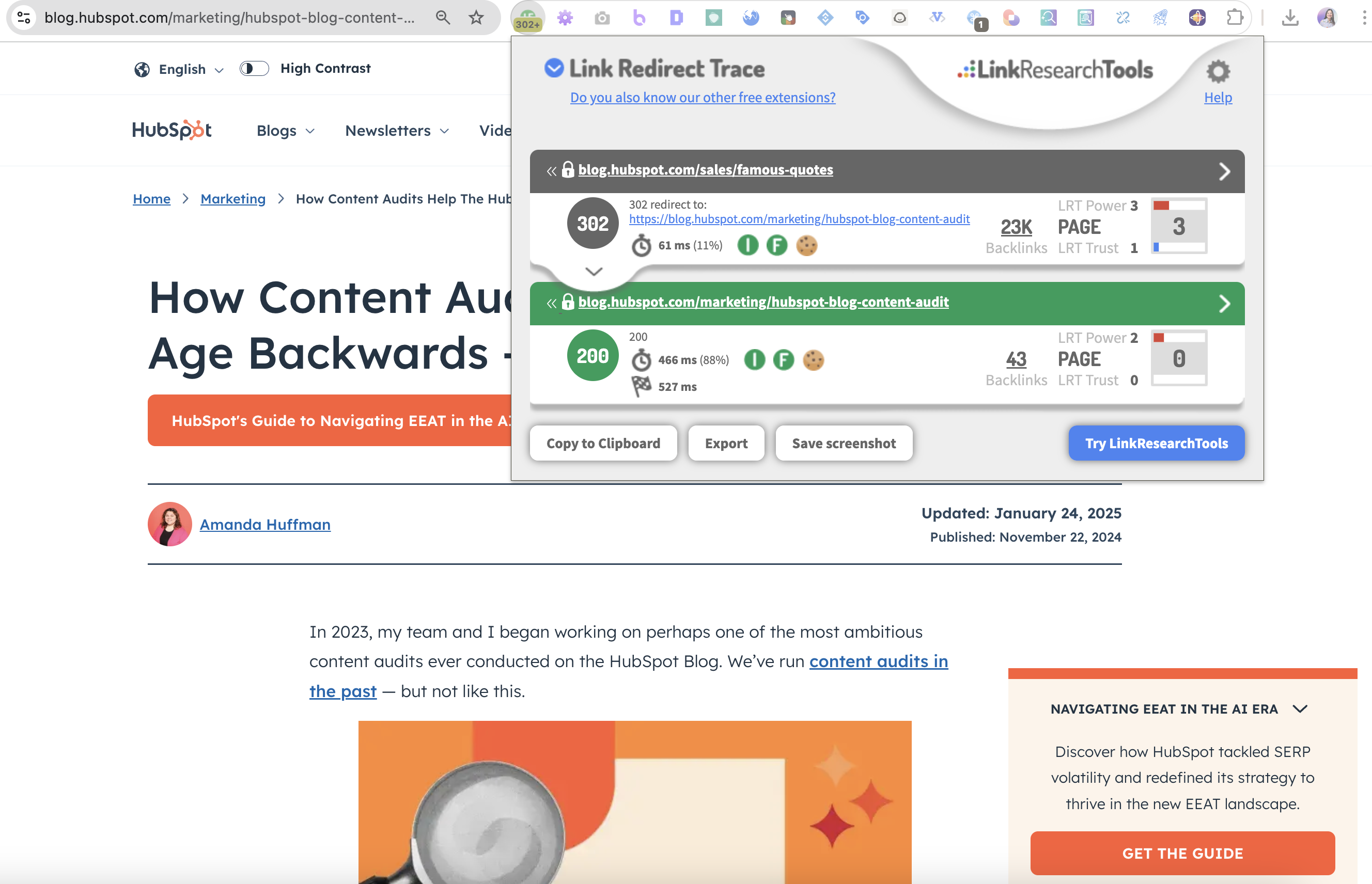The width and height of the screenshot is (1372, 884).
Task: Collapse the famous-quotes hop with double-left arrows
Action: point(551,171)
